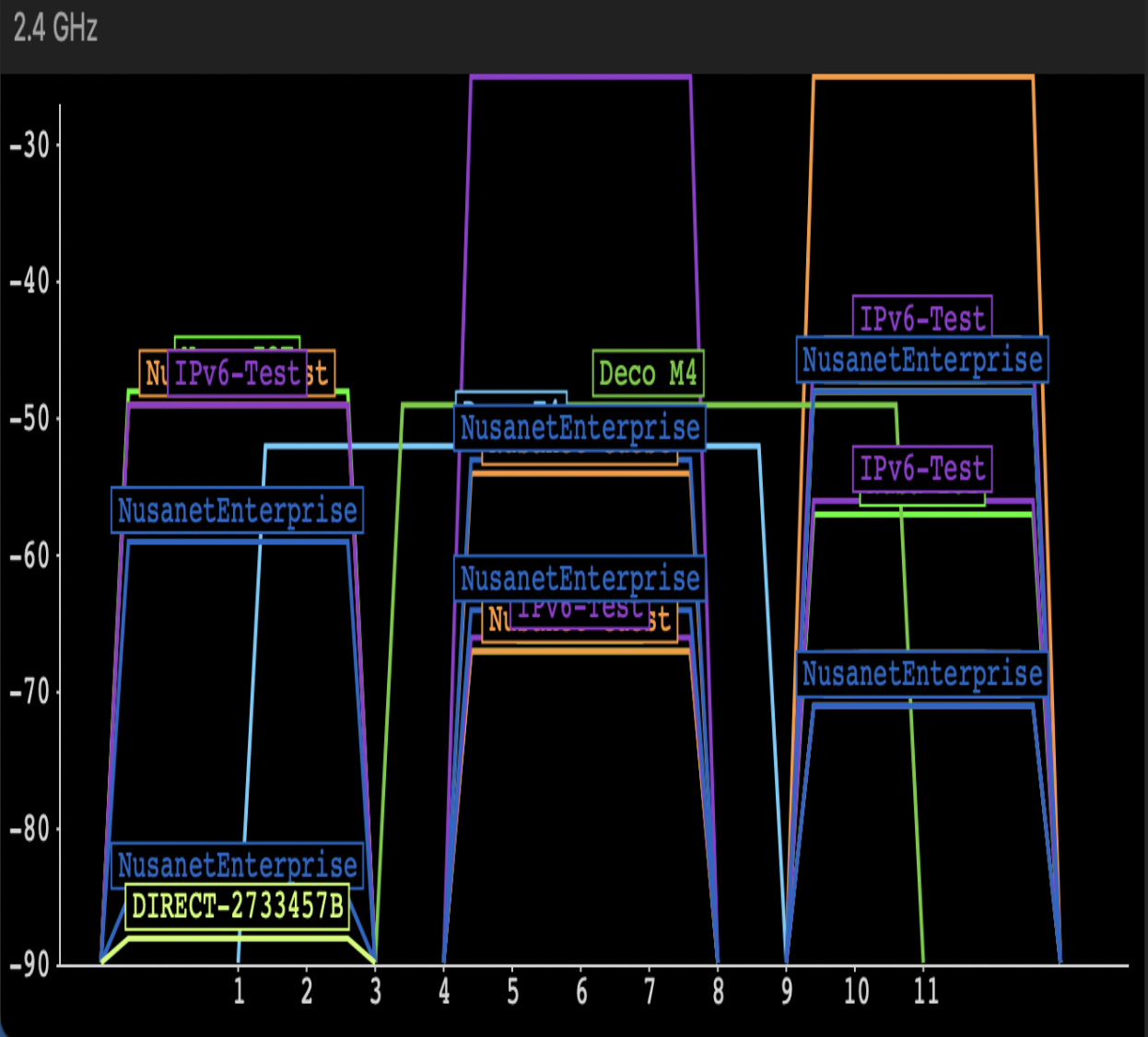Select channel 3 on the channel axis
Screen dimensions: 1148x1037
[x=375, y=991]
